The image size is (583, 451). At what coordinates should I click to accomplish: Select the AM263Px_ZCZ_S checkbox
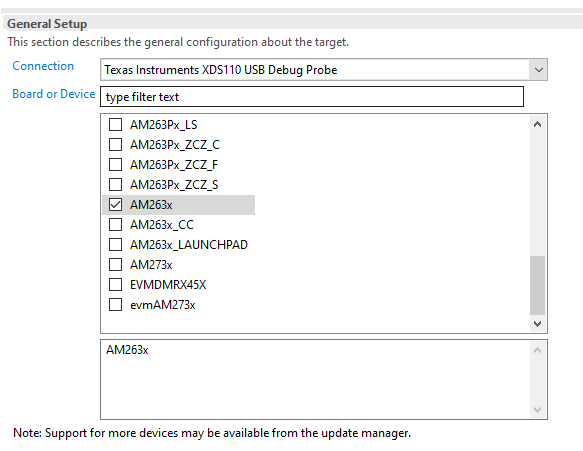point(115,184)
